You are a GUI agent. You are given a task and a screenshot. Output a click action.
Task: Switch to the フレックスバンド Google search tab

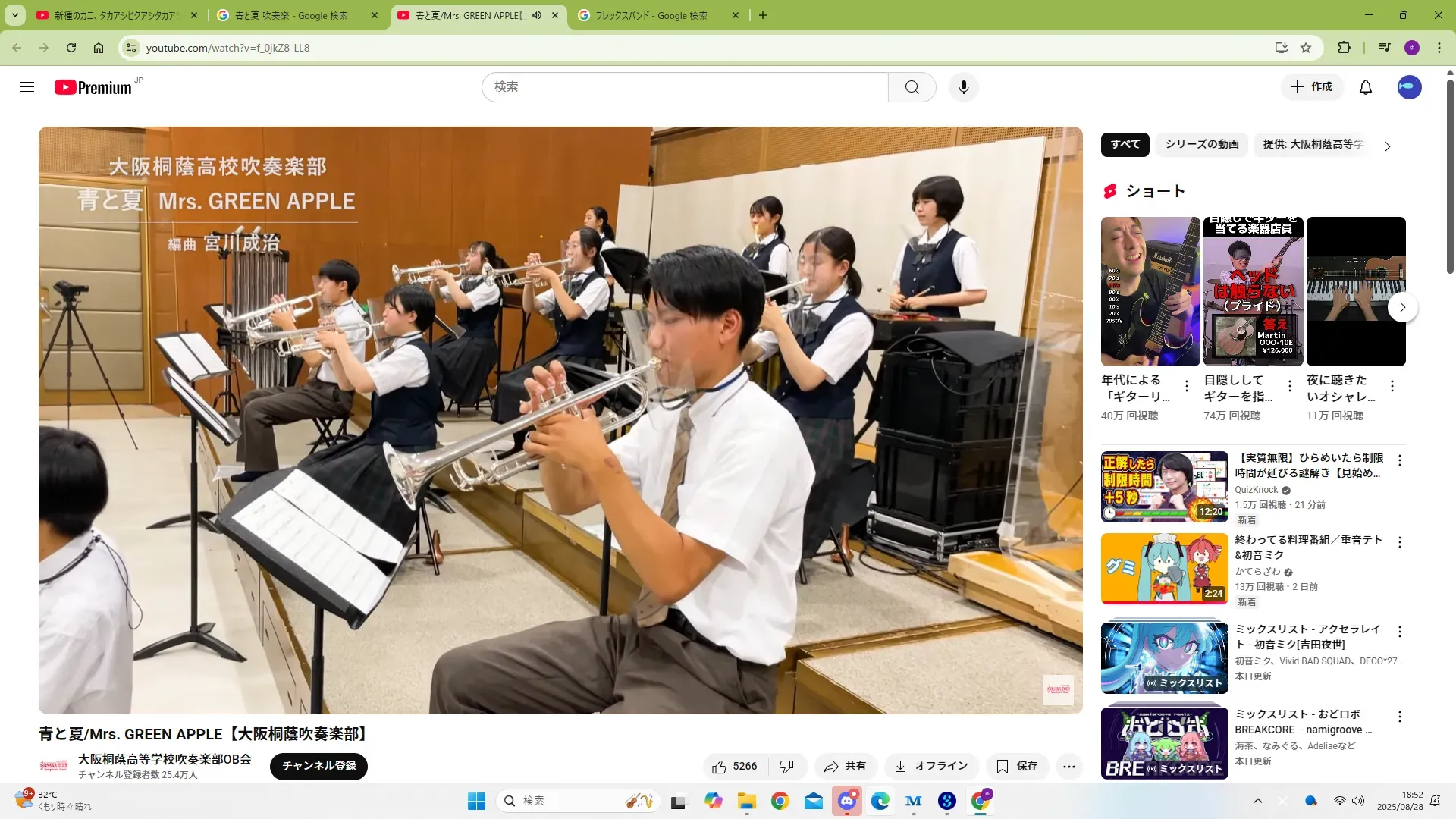(651, 15)
